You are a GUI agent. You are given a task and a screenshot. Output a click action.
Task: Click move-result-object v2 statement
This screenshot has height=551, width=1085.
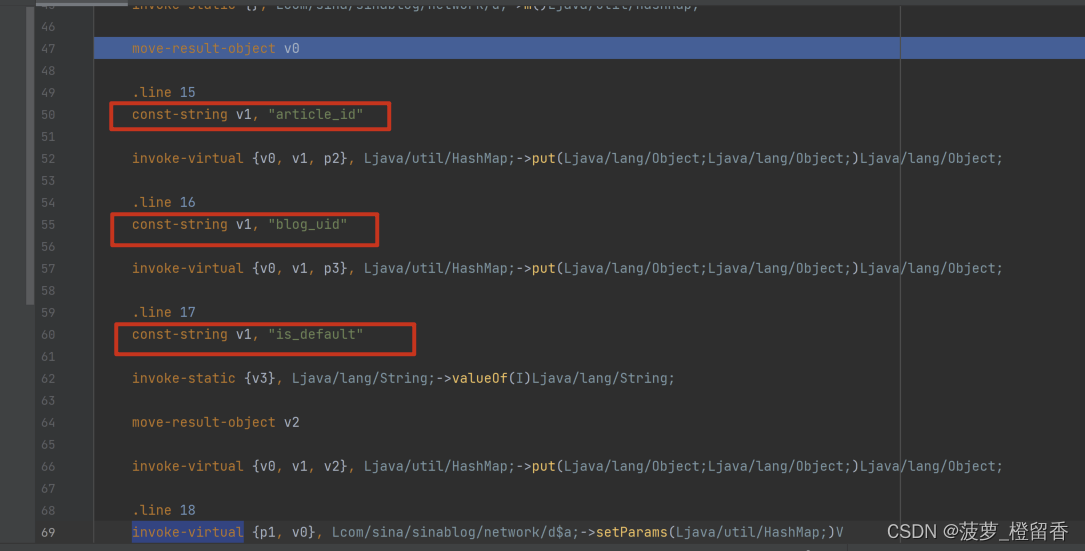point(216,423)
